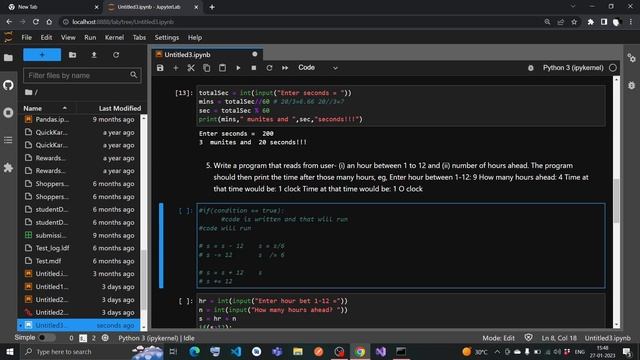
Task: Restart kernel and run all cells
Action: click(285, 68)
